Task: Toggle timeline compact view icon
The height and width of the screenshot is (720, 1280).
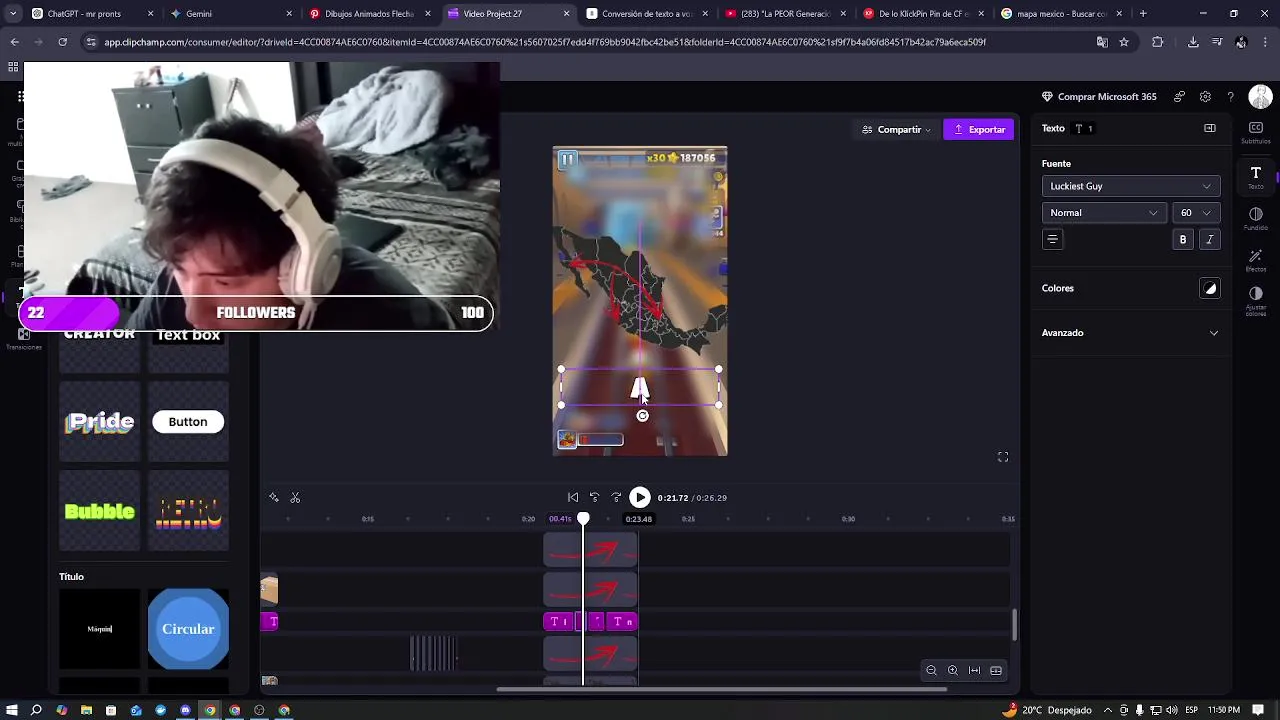Action: pyautogui.click(x=996, y=671)
